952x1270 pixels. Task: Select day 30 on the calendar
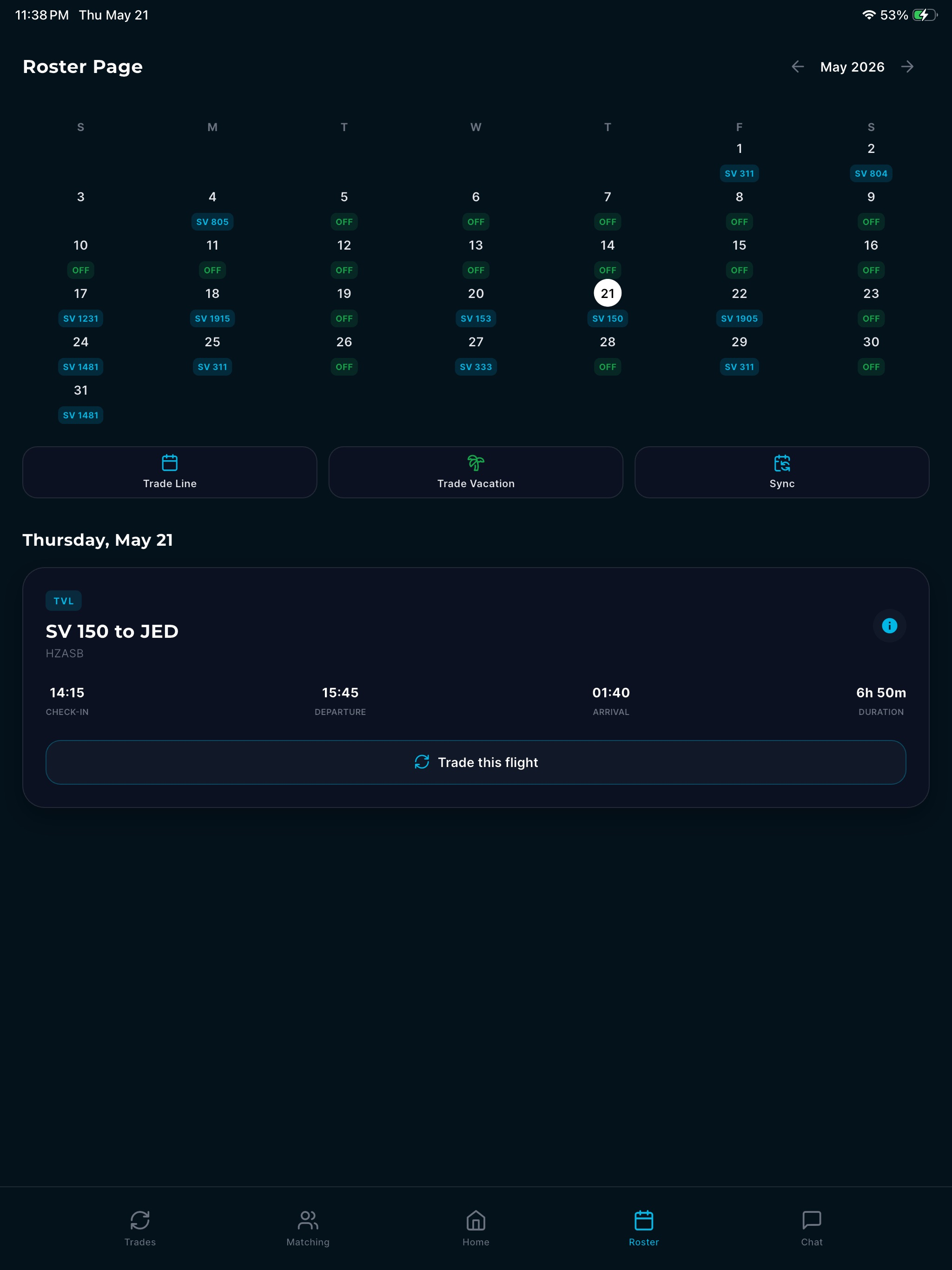[871, 342]
